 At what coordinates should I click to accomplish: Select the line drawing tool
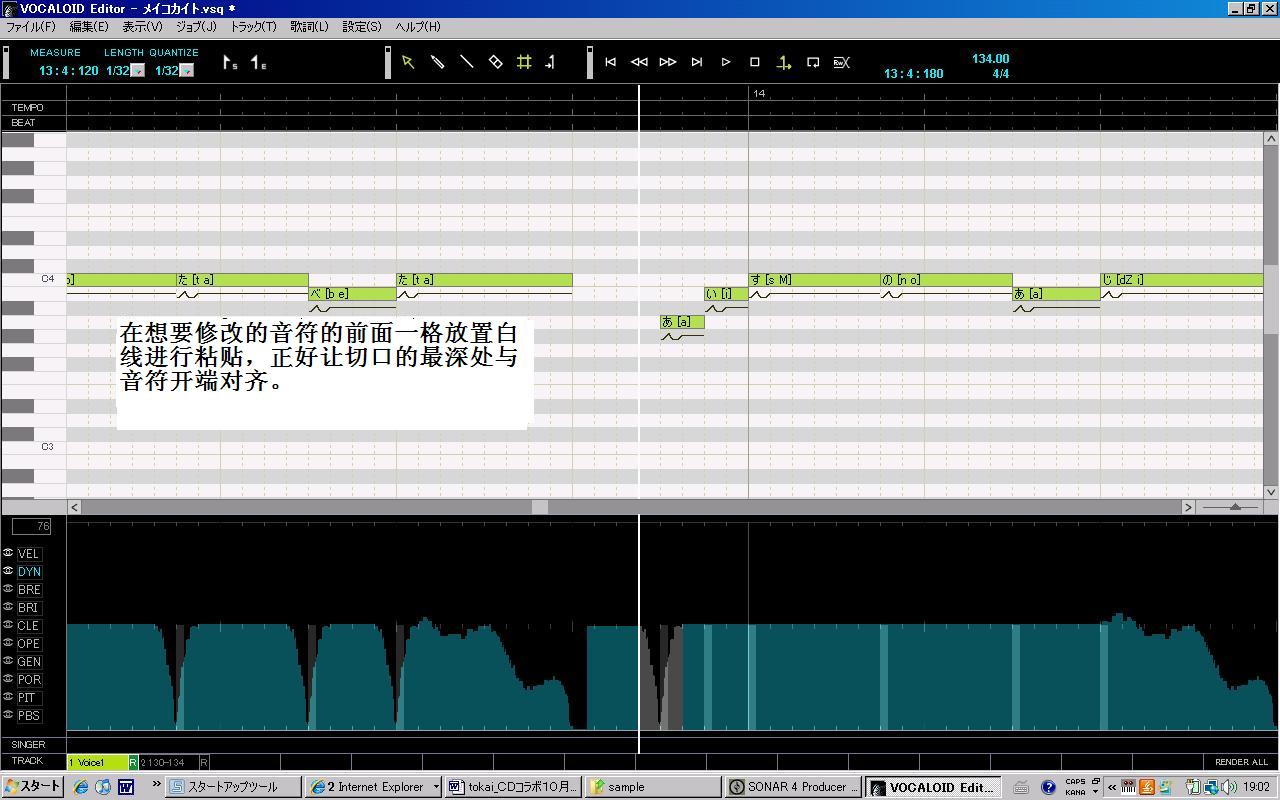point(466,62)
